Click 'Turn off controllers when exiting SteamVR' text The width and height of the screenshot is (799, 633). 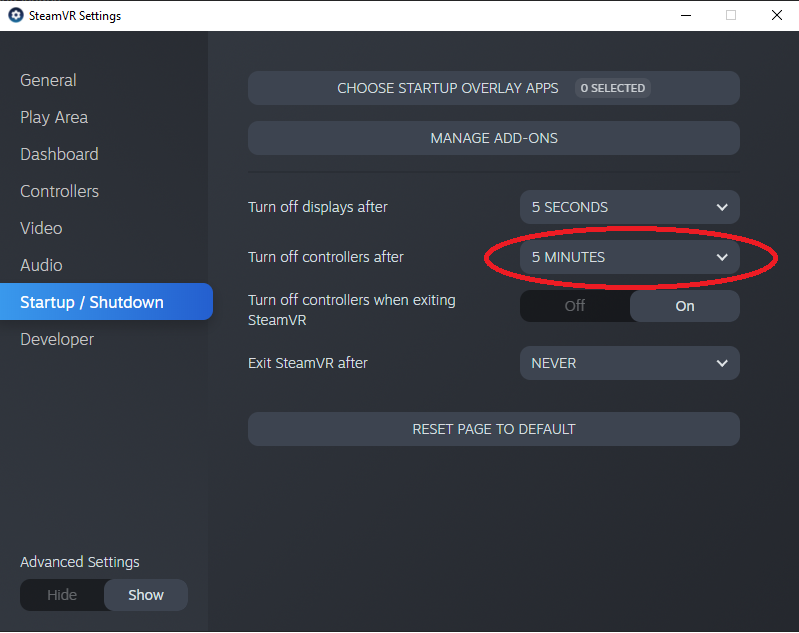tap(352, 310)
